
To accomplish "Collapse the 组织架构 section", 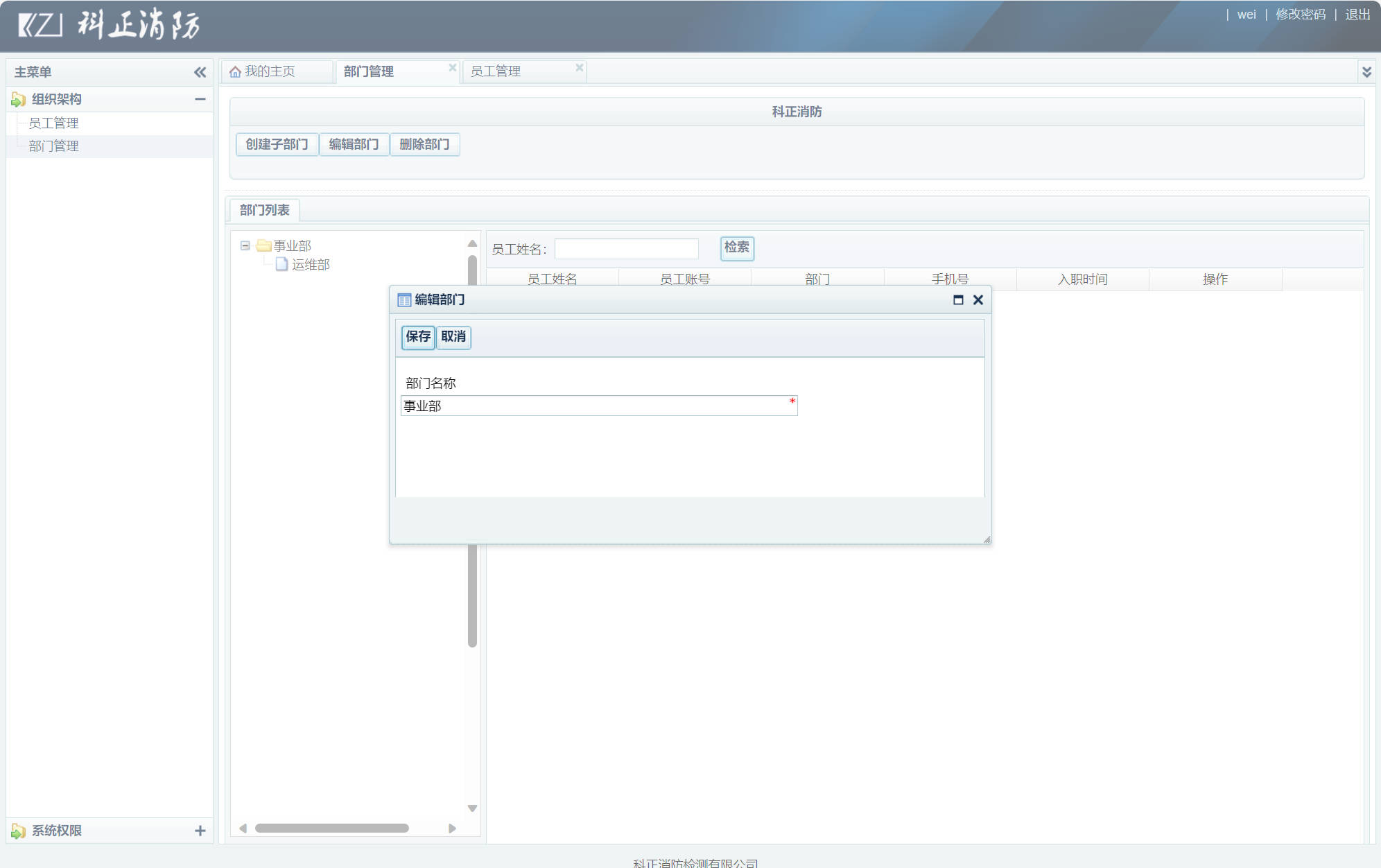I will [201, 99].
